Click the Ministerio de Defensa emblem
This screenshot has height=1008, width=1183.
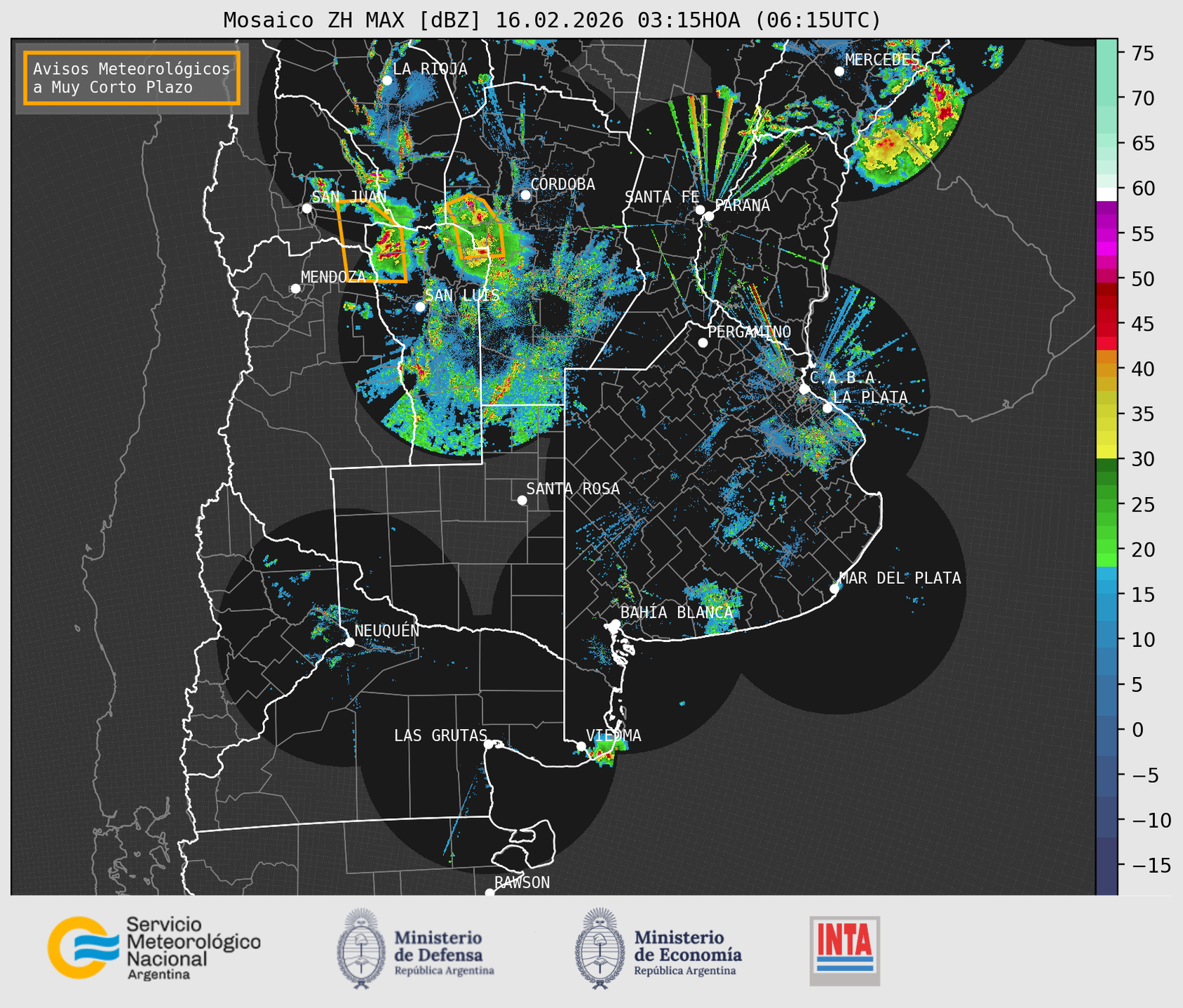tap(360, 949)
